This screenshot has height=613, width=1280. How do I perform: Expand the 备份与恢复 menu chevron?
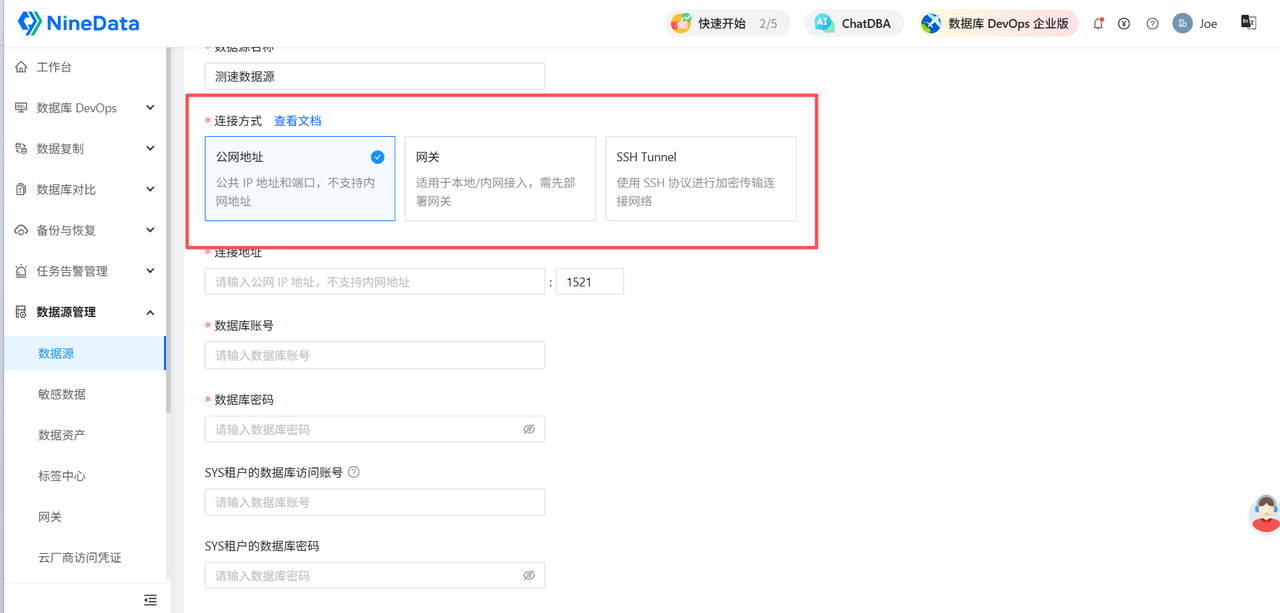click(150, 230)
